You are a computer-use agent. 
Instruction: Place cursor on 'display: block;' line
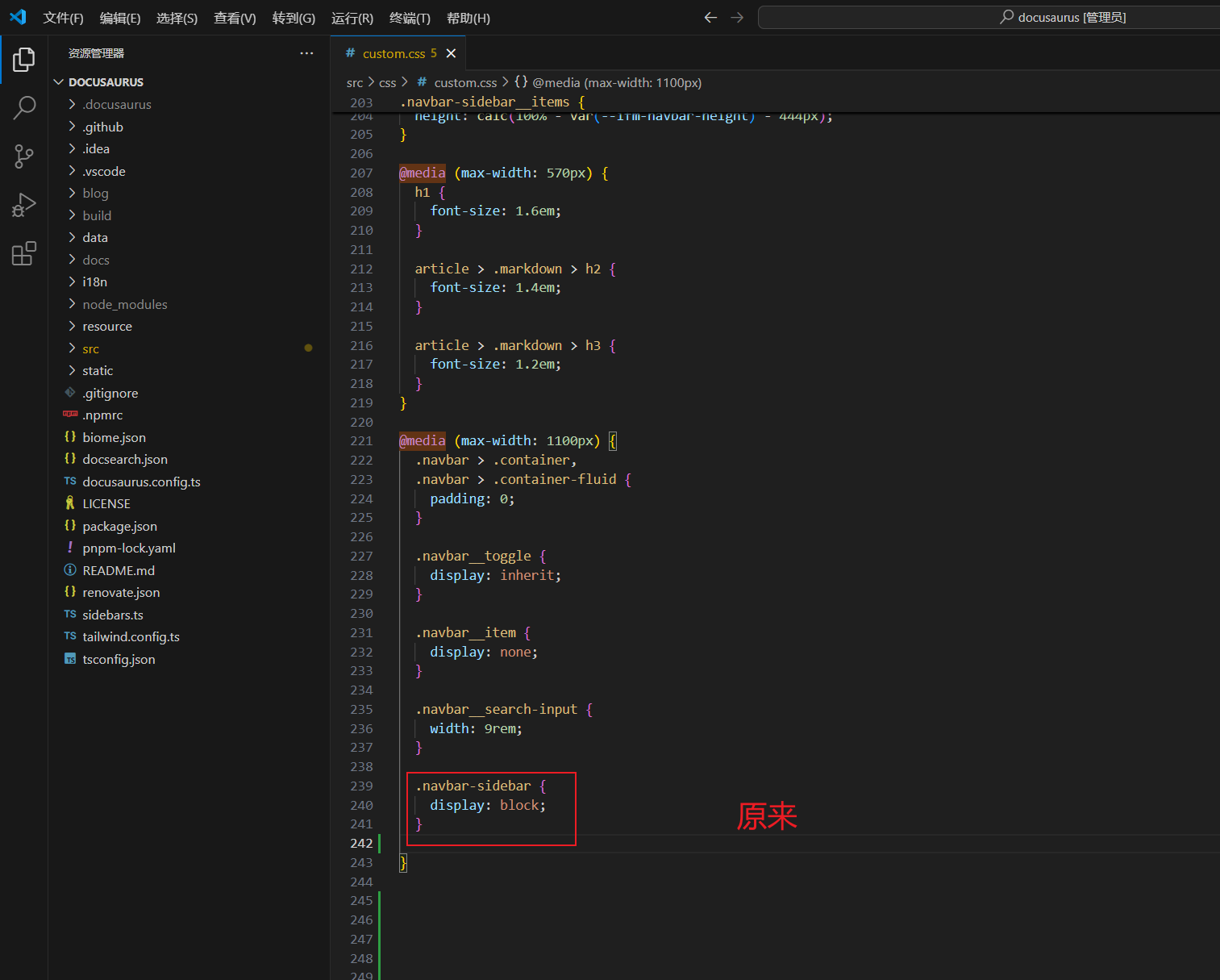click(x=488, y=805)
